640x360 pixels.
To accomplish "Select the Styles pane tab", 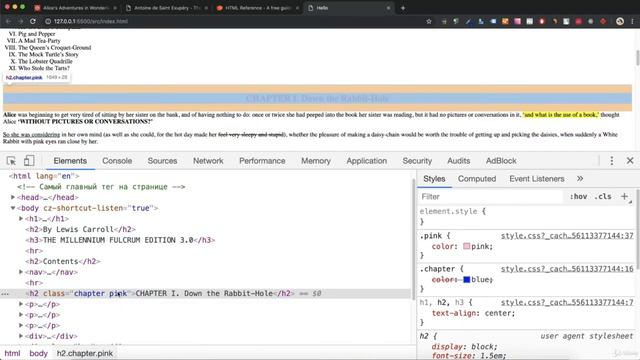I will (x=434, y=179).
